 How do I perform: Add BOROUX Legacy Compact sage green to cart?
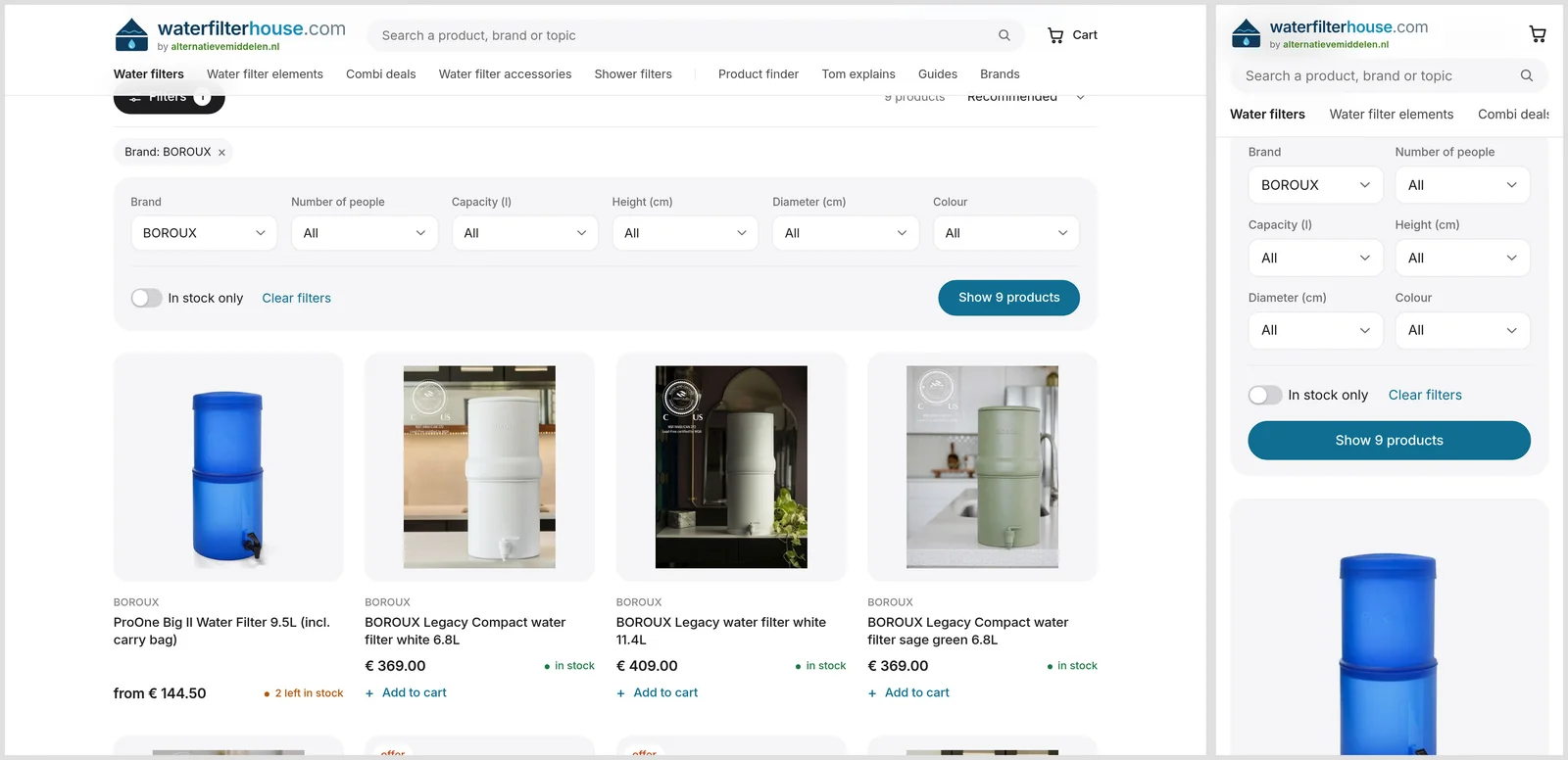pos(908,692)
